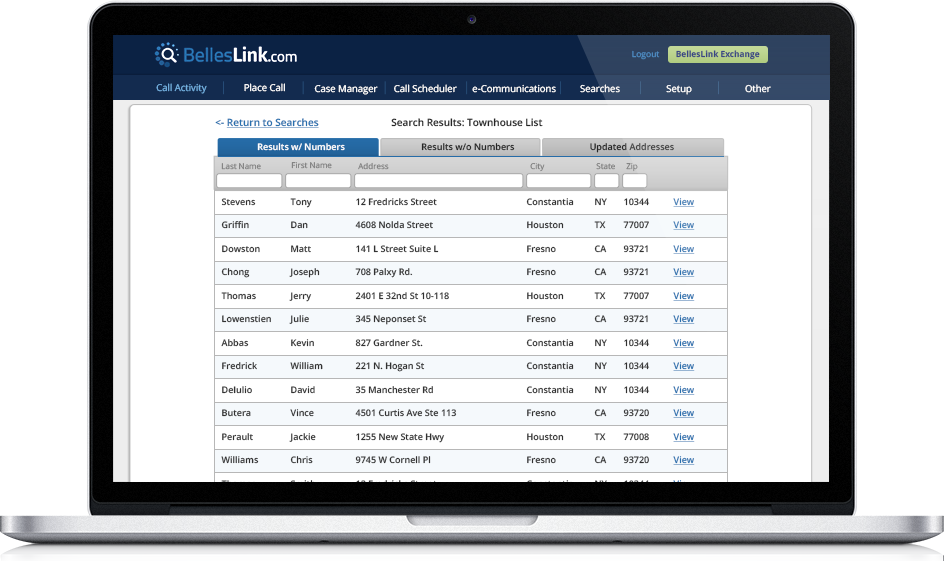Click address "345 Neponset St"
This screenshot has width=944, height=561.
pyautogui.click(x=391, y=319)
